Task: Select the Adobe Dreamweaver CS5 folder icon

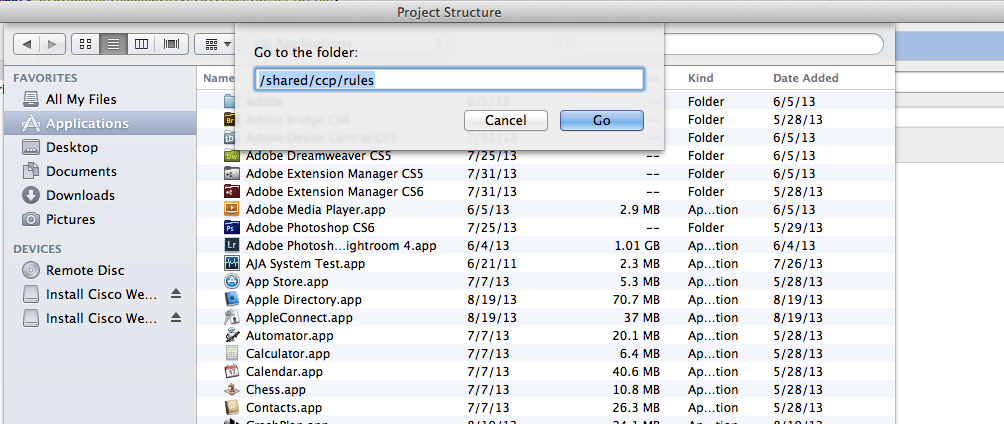Action: pyautogui.click(x=231, y=156)
